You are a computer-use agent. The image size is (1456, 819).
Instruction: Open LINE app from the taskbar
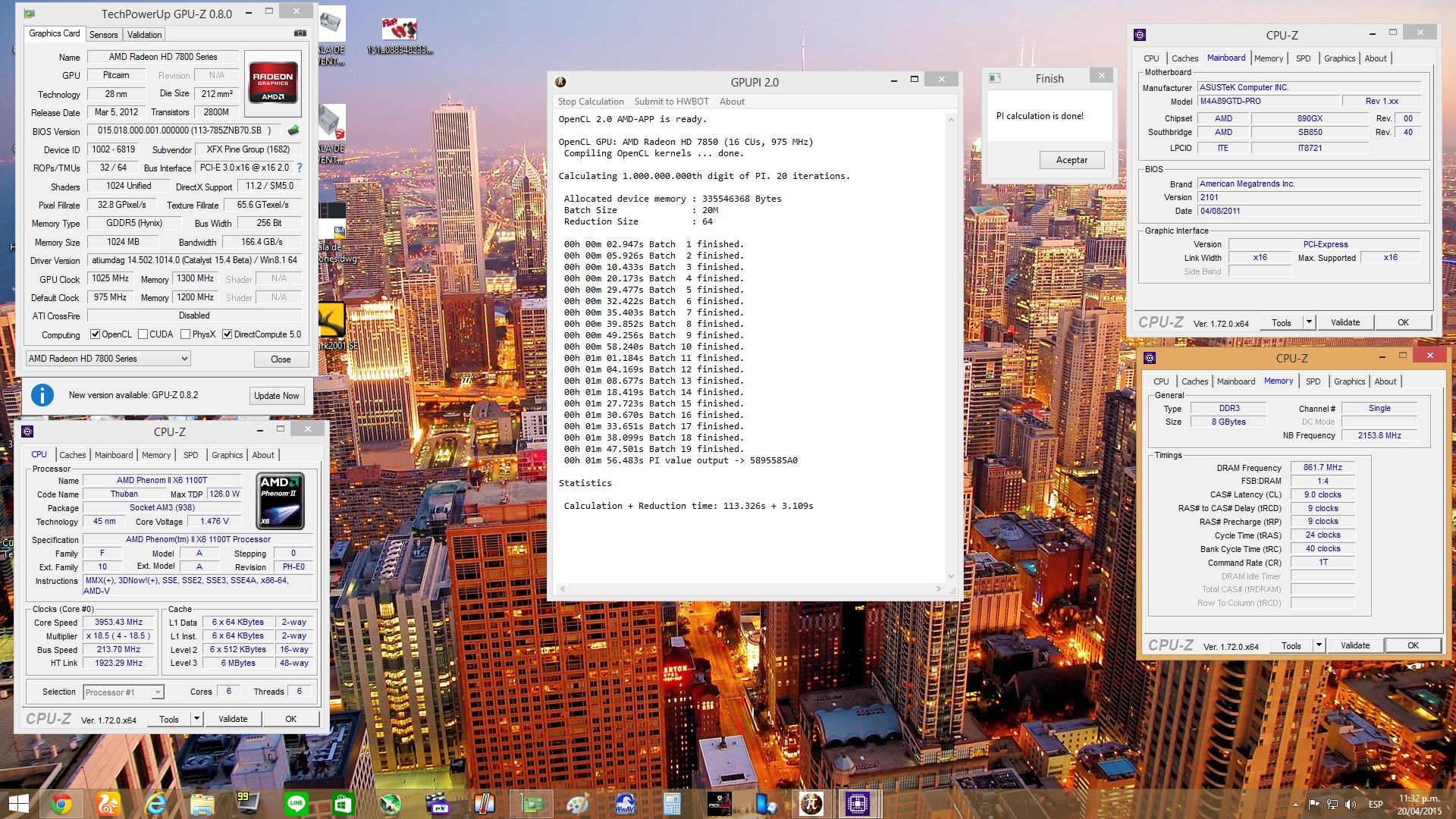pos(297,804)
